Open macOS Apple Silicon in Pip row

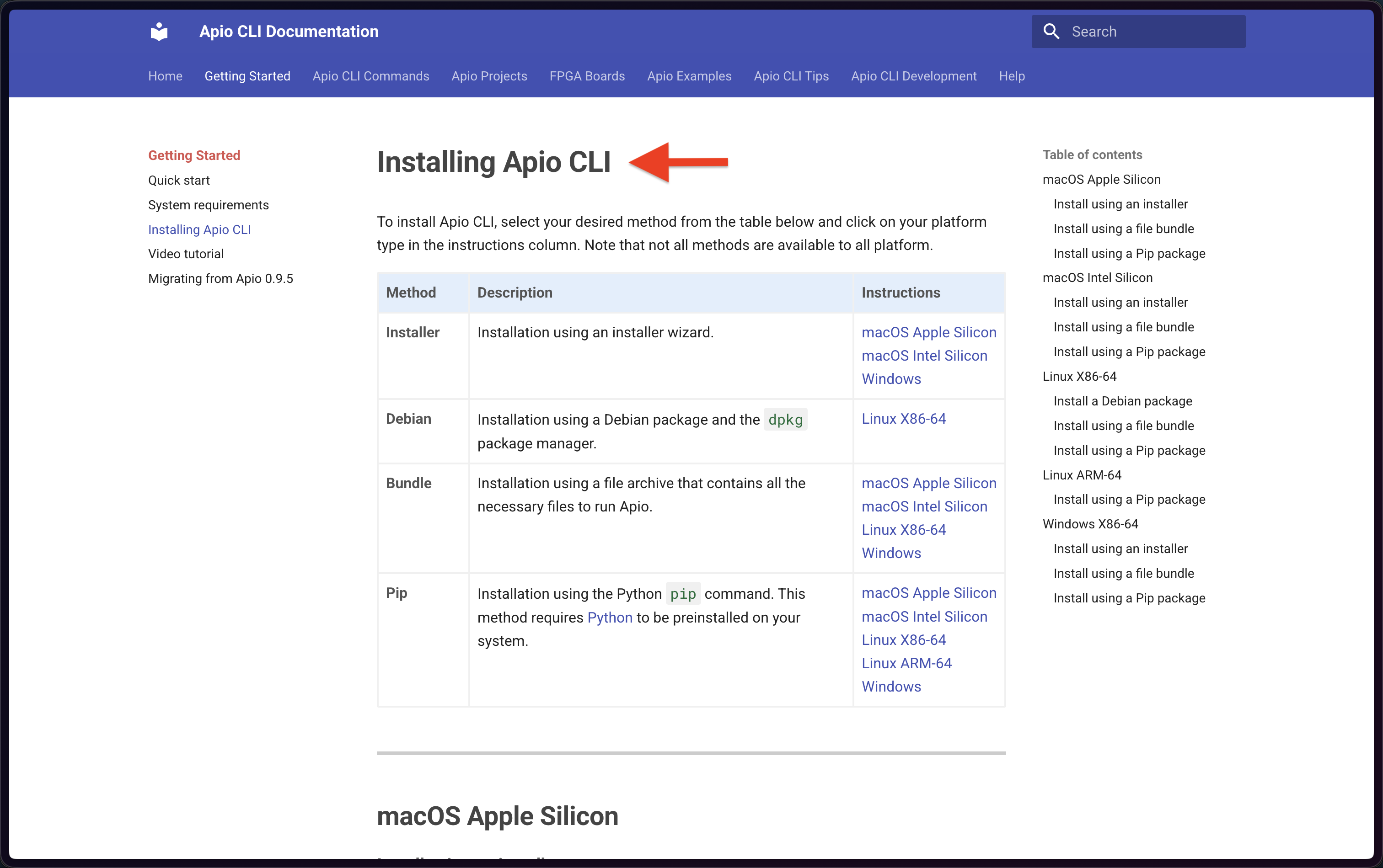click(x=929, y=593)
